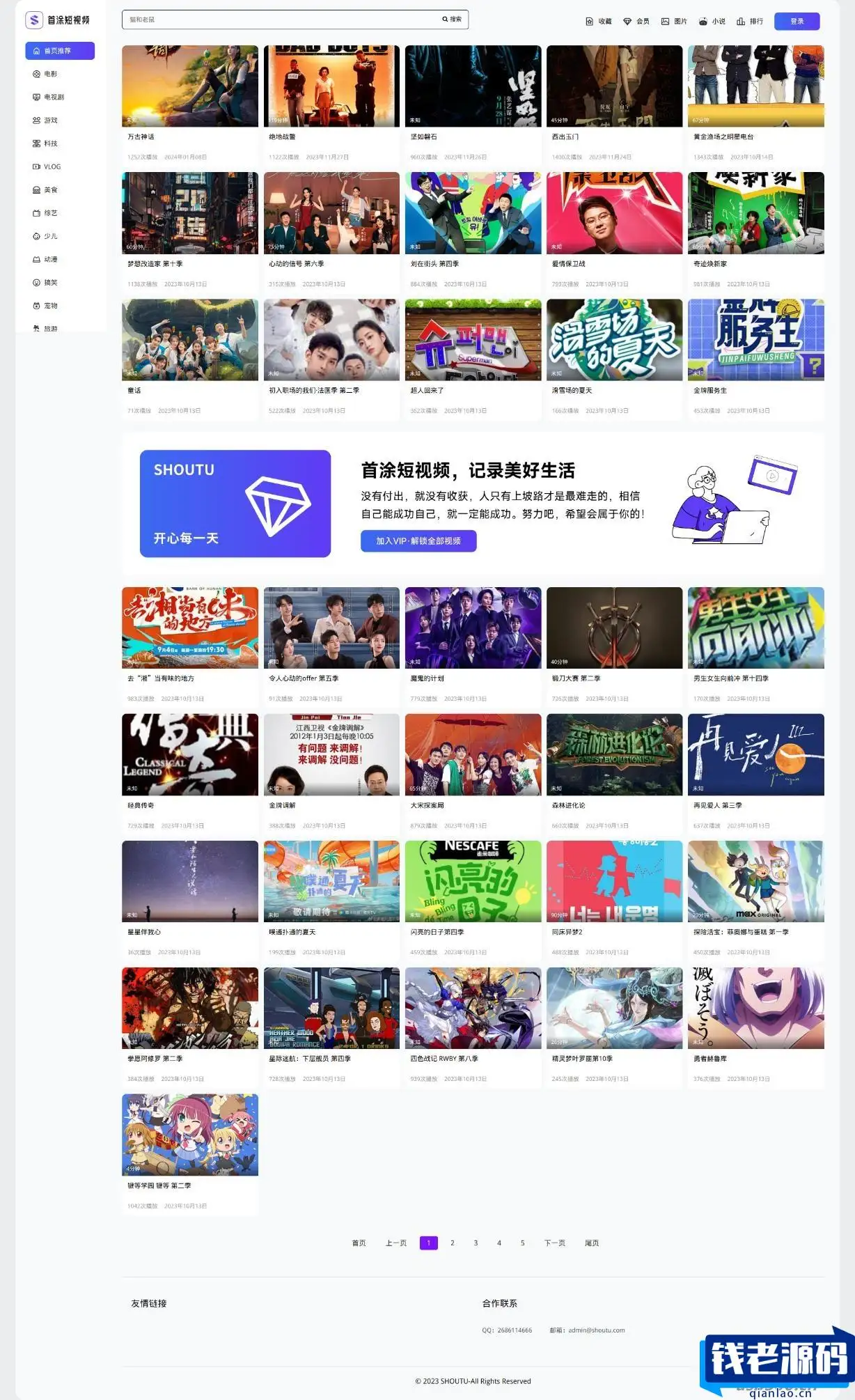Open the 电影 category icon in sidebar
Screen dimensions: 855x1400
coord(36,74)
